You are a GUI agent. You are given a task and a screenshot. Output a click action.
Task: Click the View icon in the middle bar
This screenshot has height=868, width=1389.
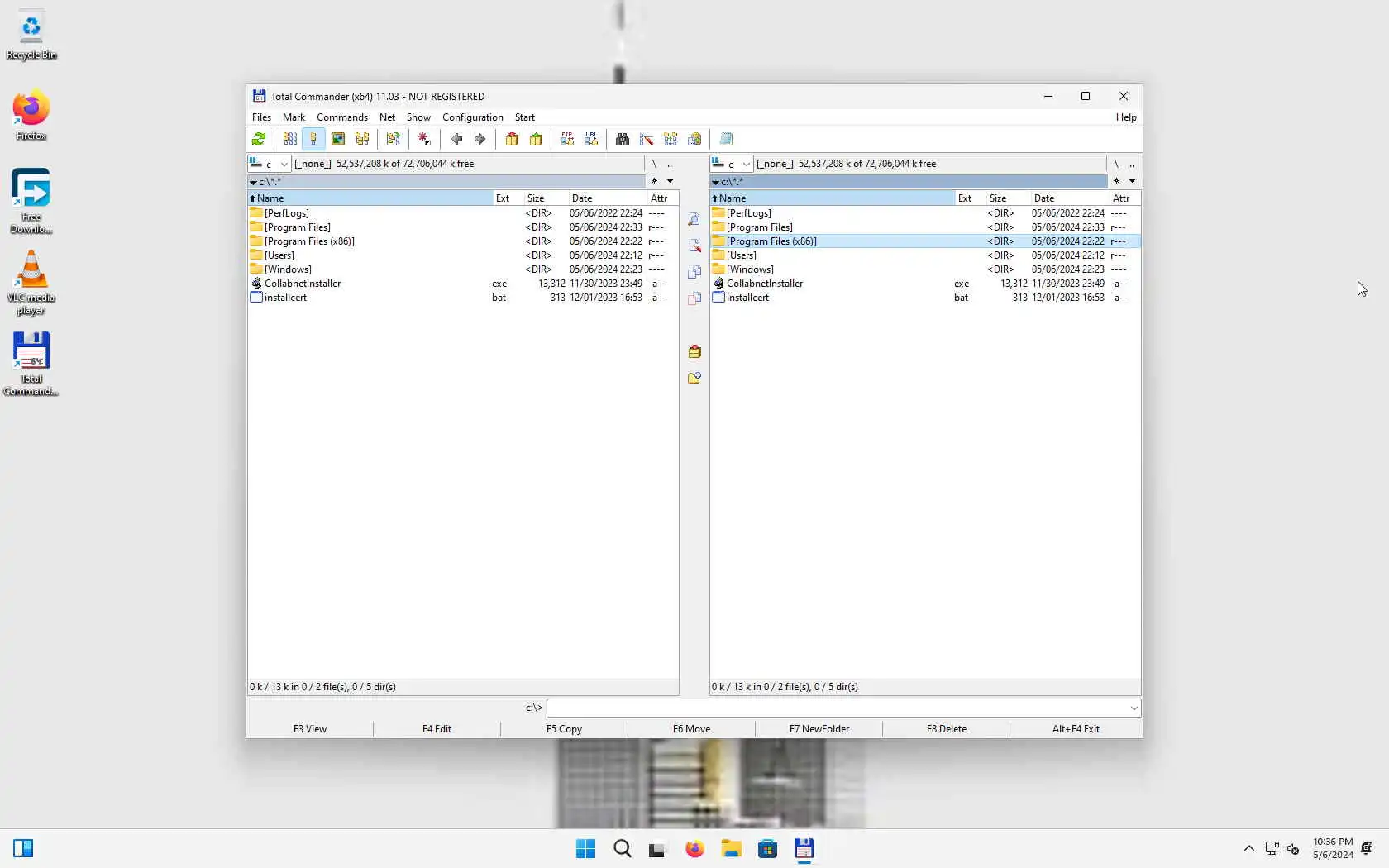(x=694, y=219)
